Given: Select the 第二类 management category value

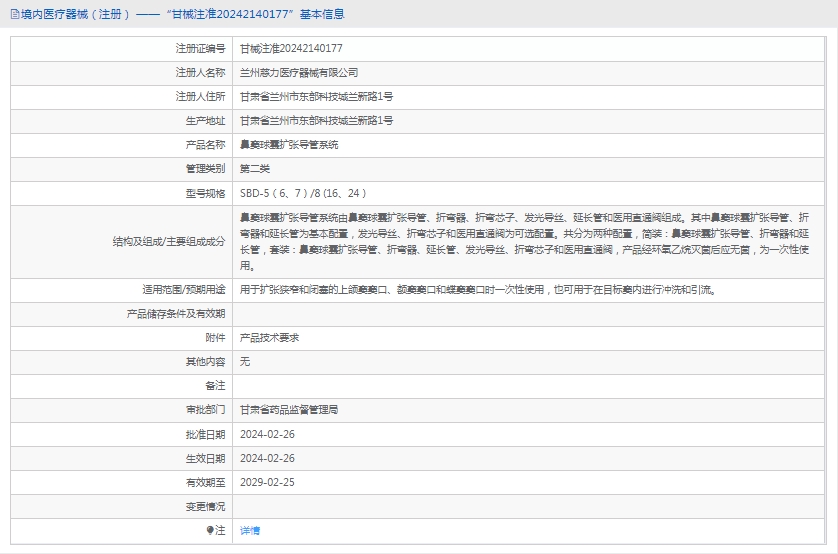Looking at the screenshot, I should click(x=255, y=168).
